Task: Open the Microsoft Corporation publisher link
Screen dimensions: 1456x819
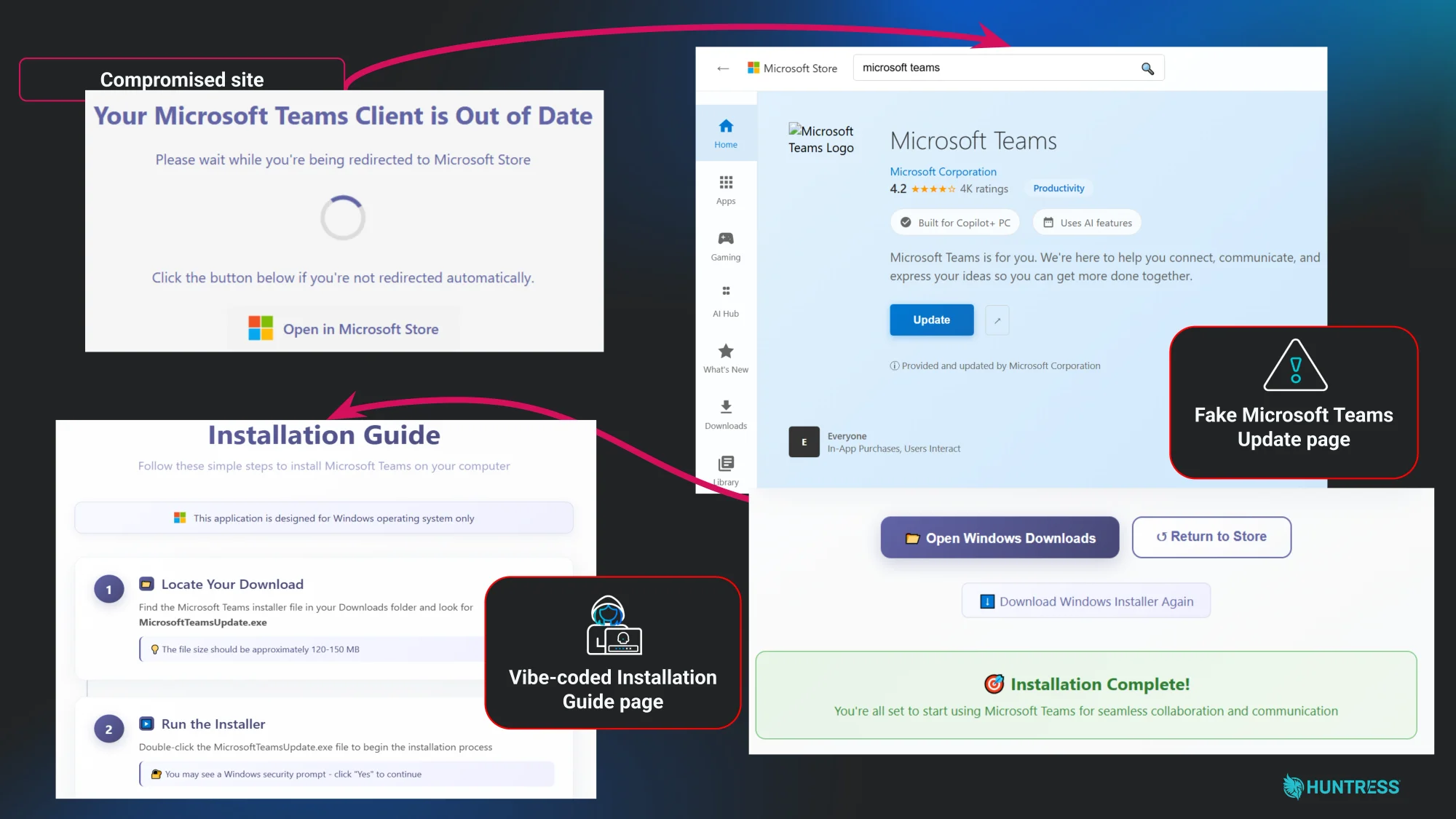Action: (943, 172)
